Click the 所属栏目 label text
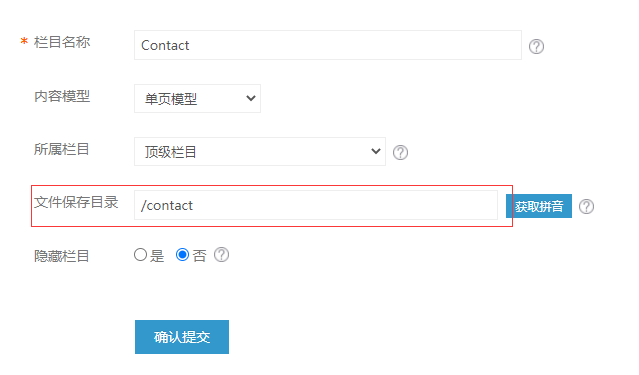 click(62, 149)
